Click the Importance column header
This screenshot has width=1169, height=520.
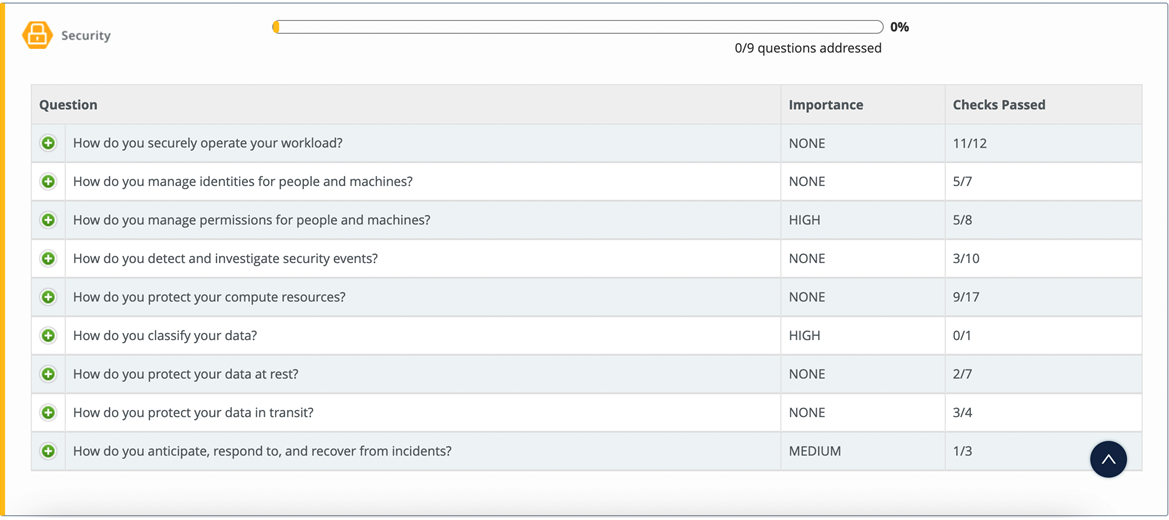click(x=825, y=105)
